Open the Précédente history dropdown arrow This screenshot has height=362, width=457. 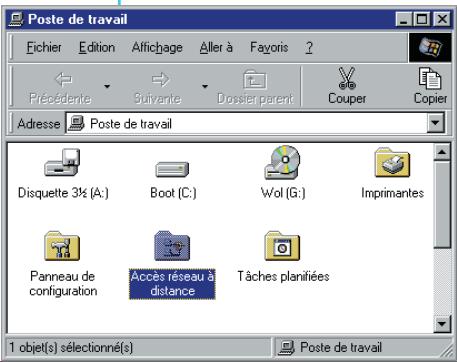coord(107,87)
